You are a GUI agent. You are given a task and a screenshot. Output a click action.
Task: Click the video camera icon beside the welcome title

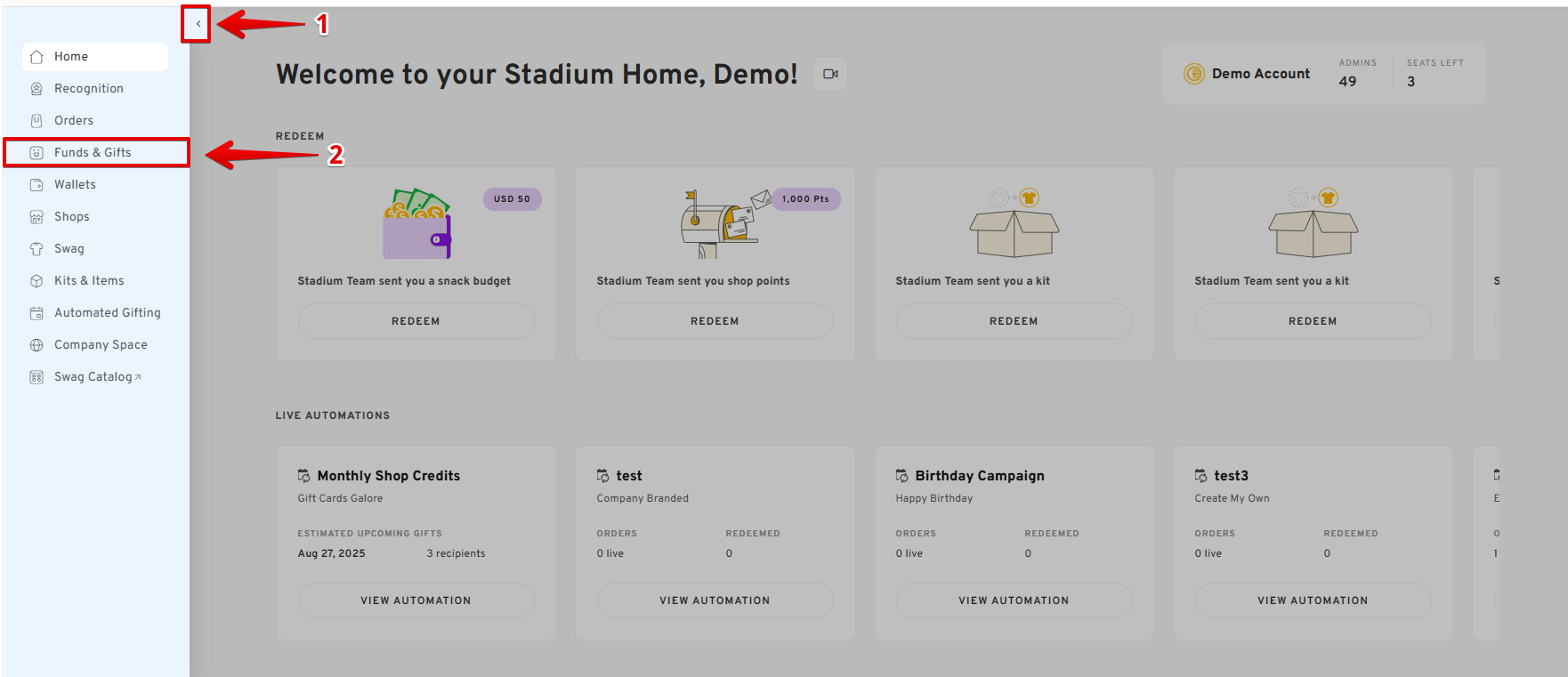click(x=830, y=74)
